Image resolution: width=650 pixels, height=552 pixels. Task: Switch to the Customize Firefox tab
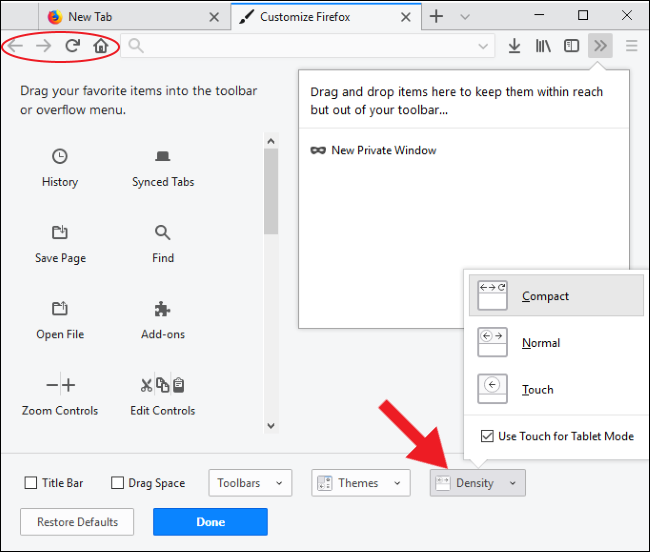coord(326,17)
